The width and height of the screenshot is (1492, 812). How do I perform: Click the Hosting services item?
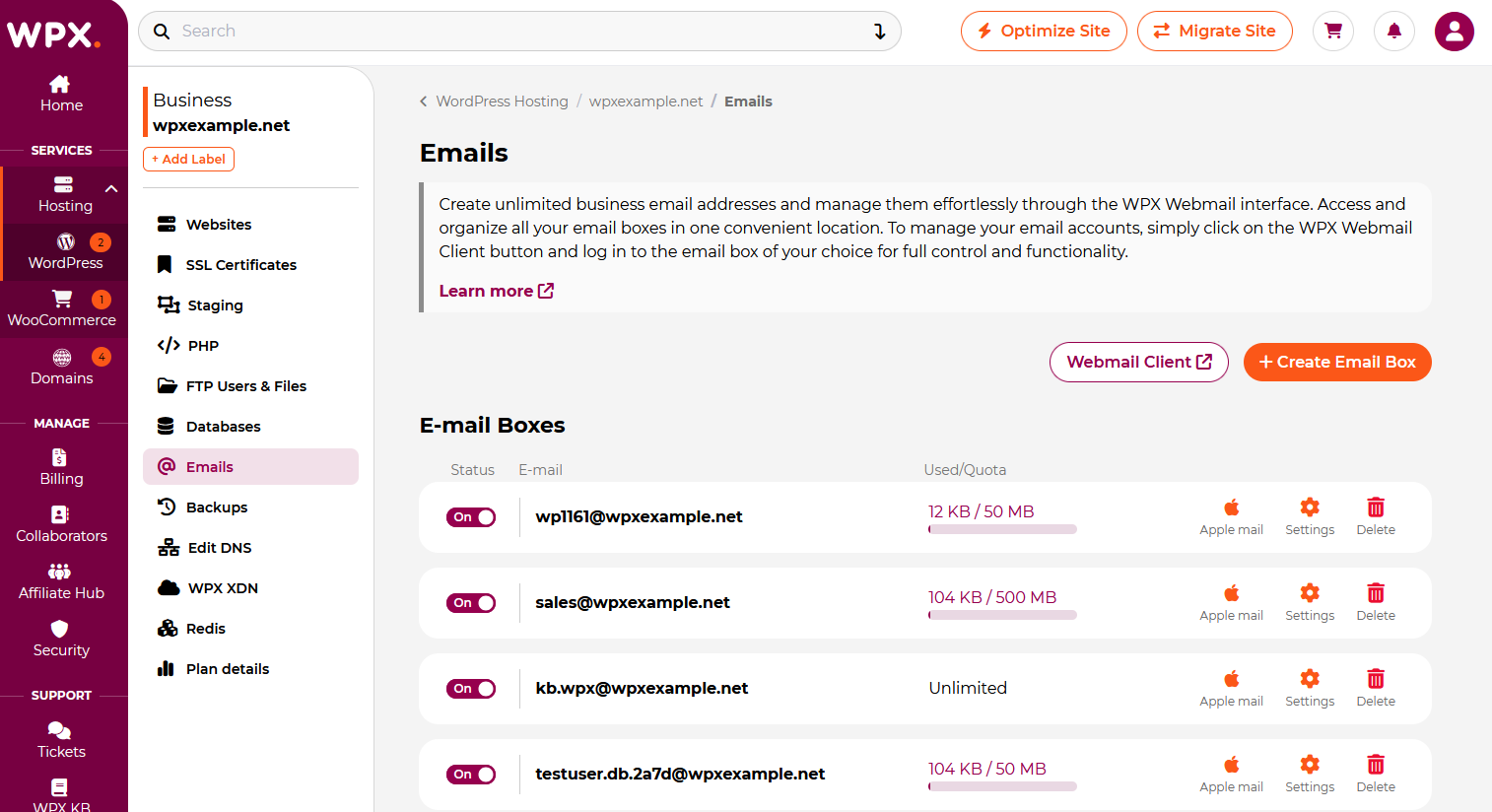pos(65,194)
